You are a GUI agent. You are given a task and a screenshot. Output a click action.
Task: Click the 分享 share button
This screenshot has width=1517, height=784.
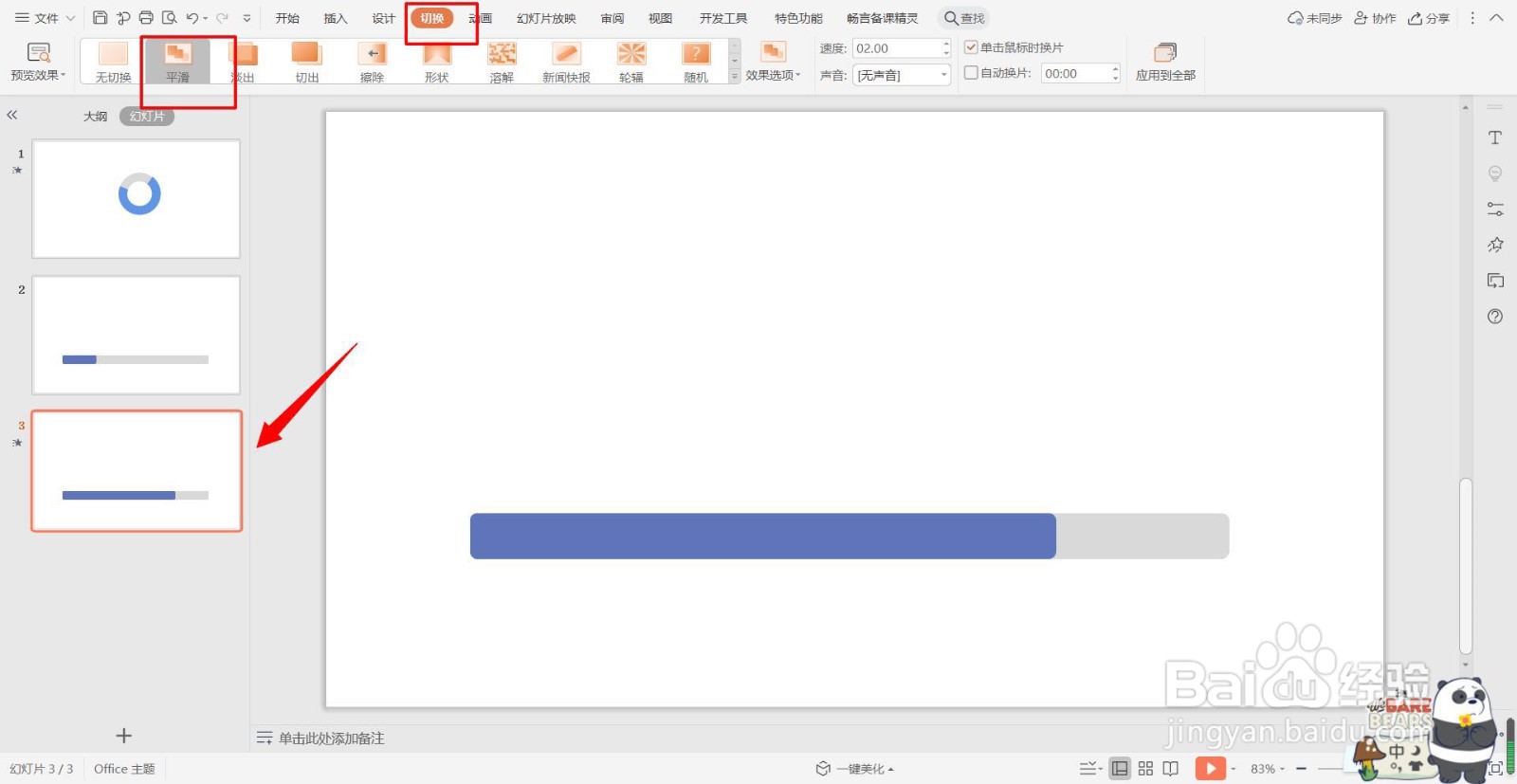point(1429,18)
